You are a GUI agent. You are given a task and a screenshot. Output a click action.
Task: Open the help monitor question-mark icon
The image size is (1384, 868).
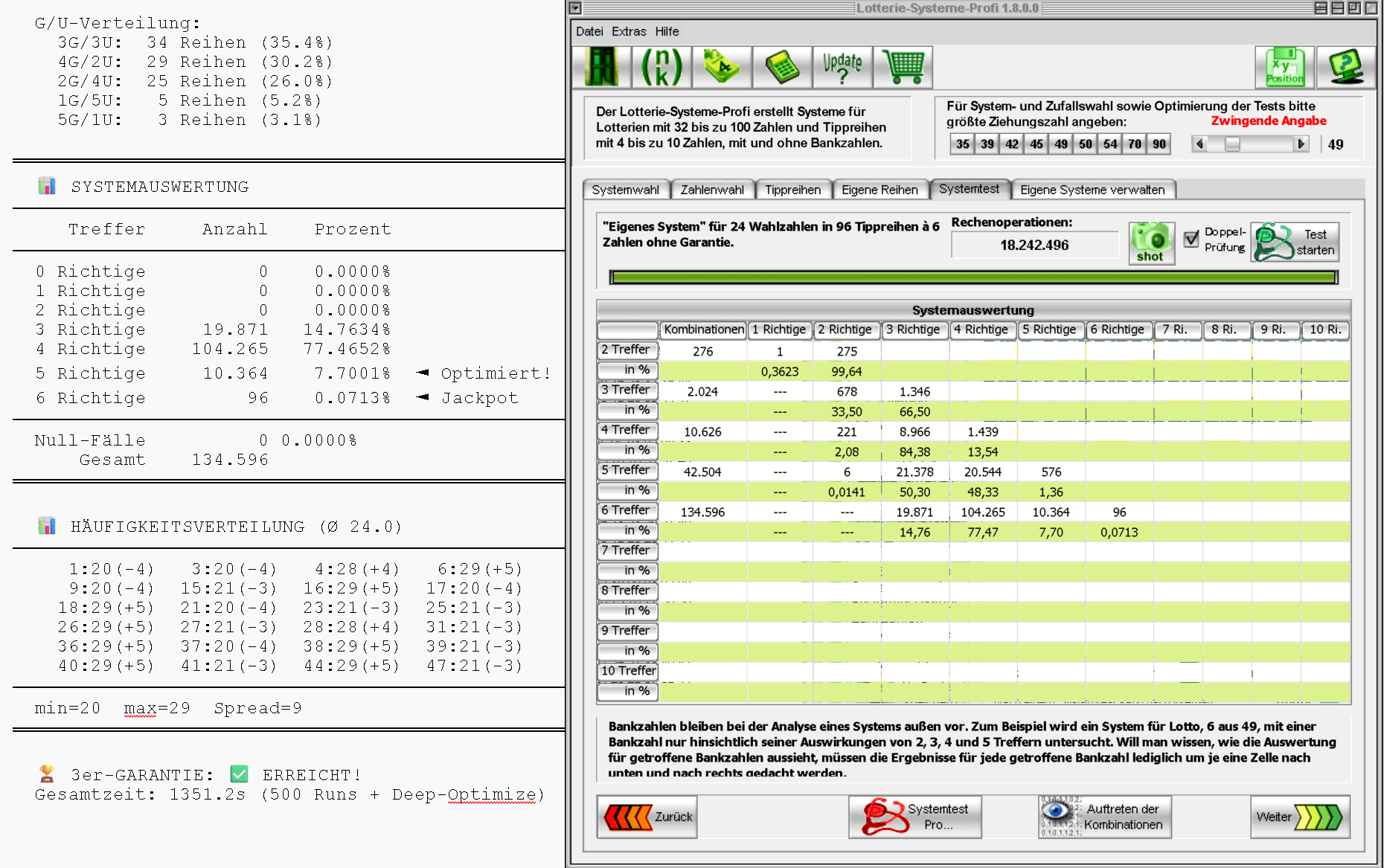pos(1346,68)
